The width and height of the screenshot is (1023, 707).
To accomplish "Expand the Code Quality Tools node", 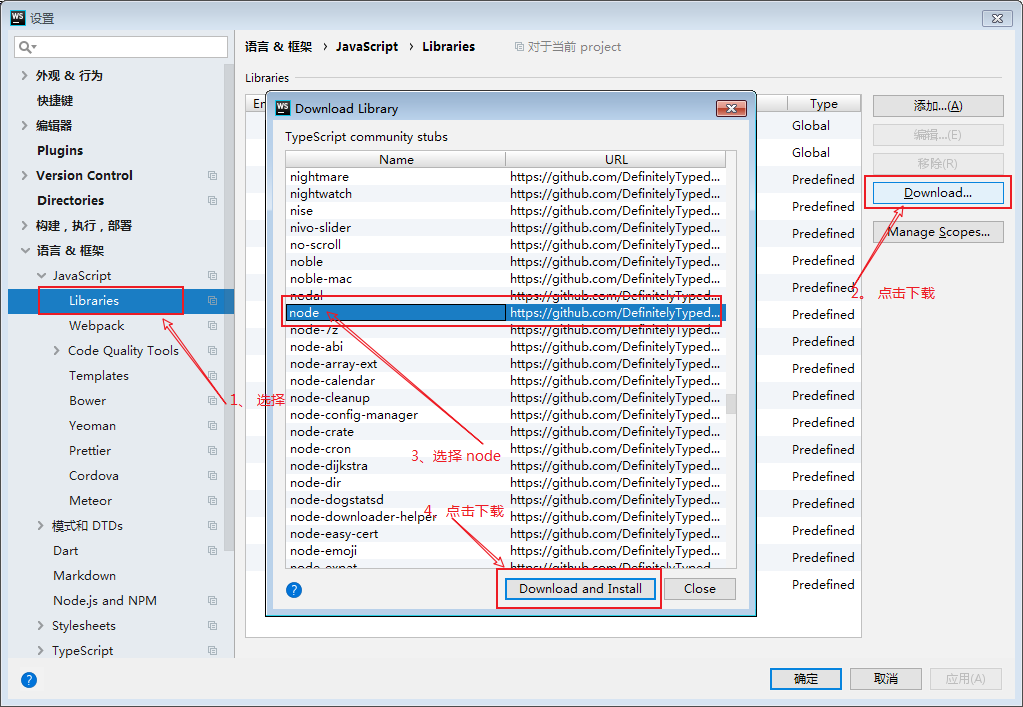I will coord(57,351).
